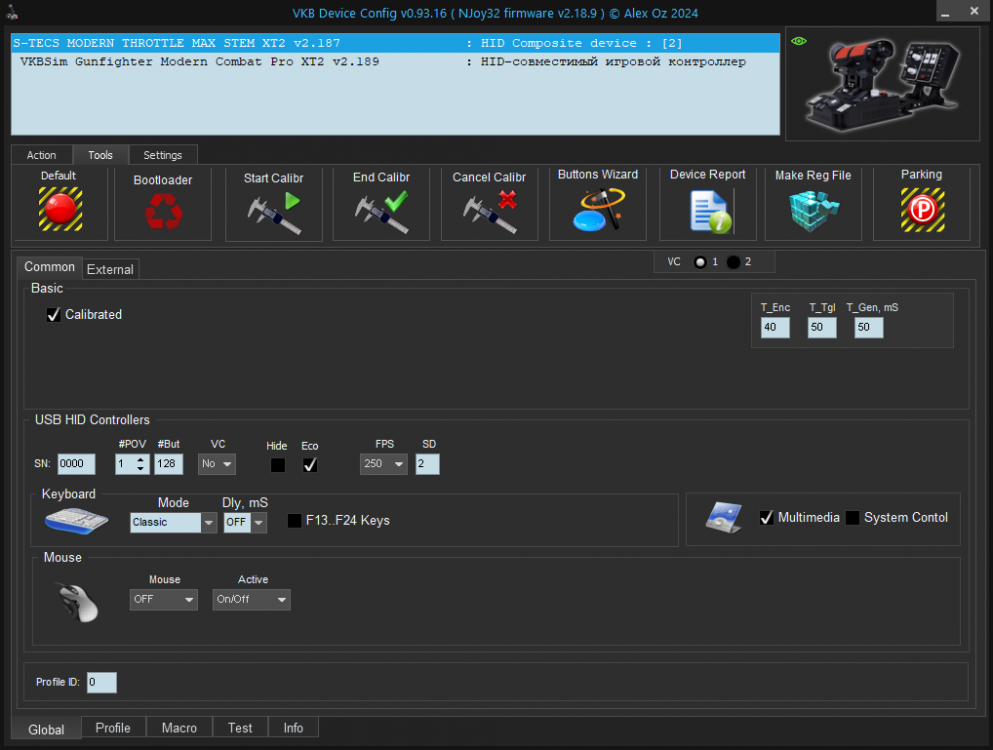Image resolution: width=993 pixels, height=750 pixels.
Task: Open the keyboard Mode dropdown showing Classic
Action: pos(173,522)
